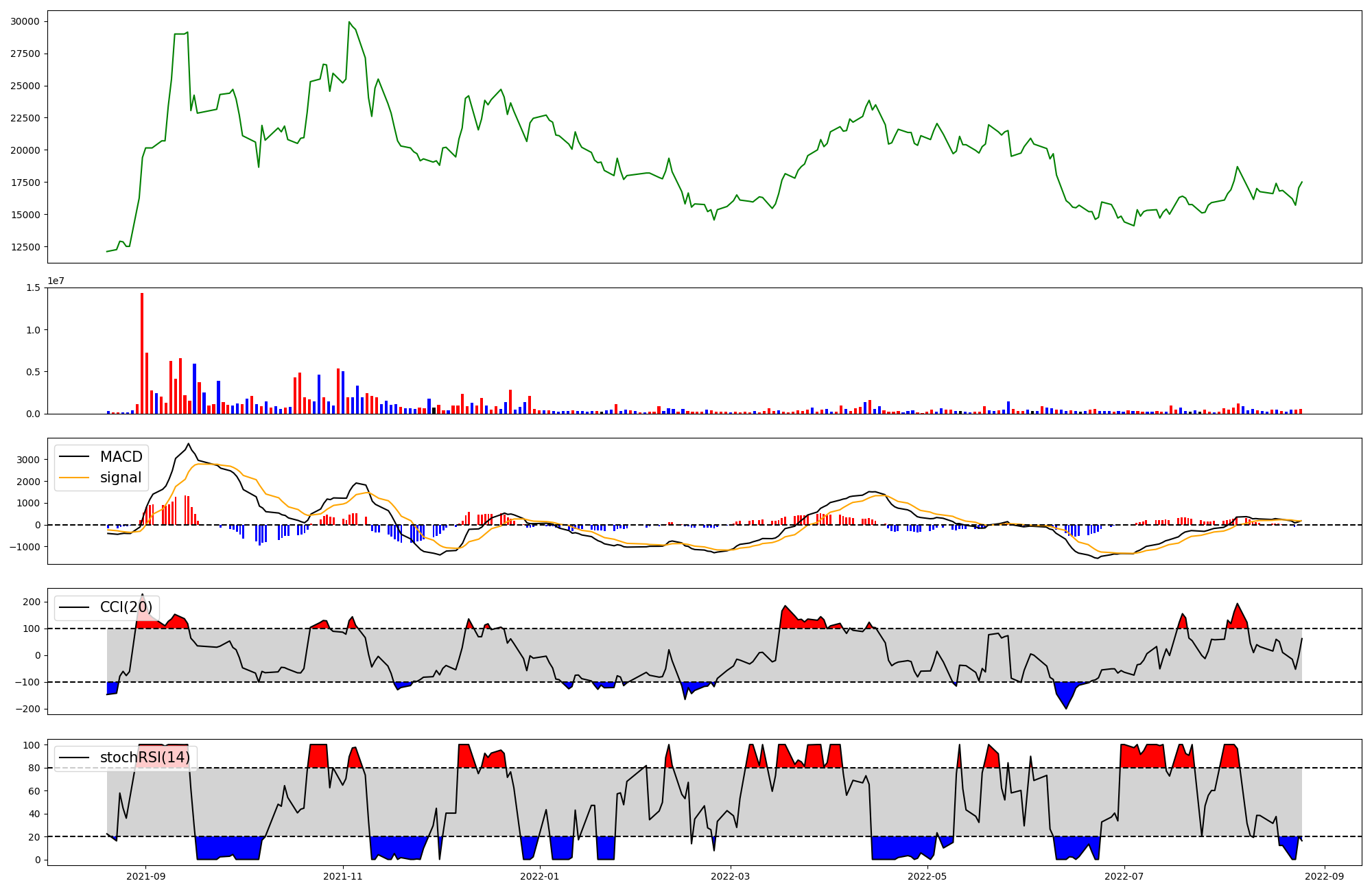Screen dimensions: 1372x892
Task: Click the 2021-11 date tick label
Action: coord(343,876)
